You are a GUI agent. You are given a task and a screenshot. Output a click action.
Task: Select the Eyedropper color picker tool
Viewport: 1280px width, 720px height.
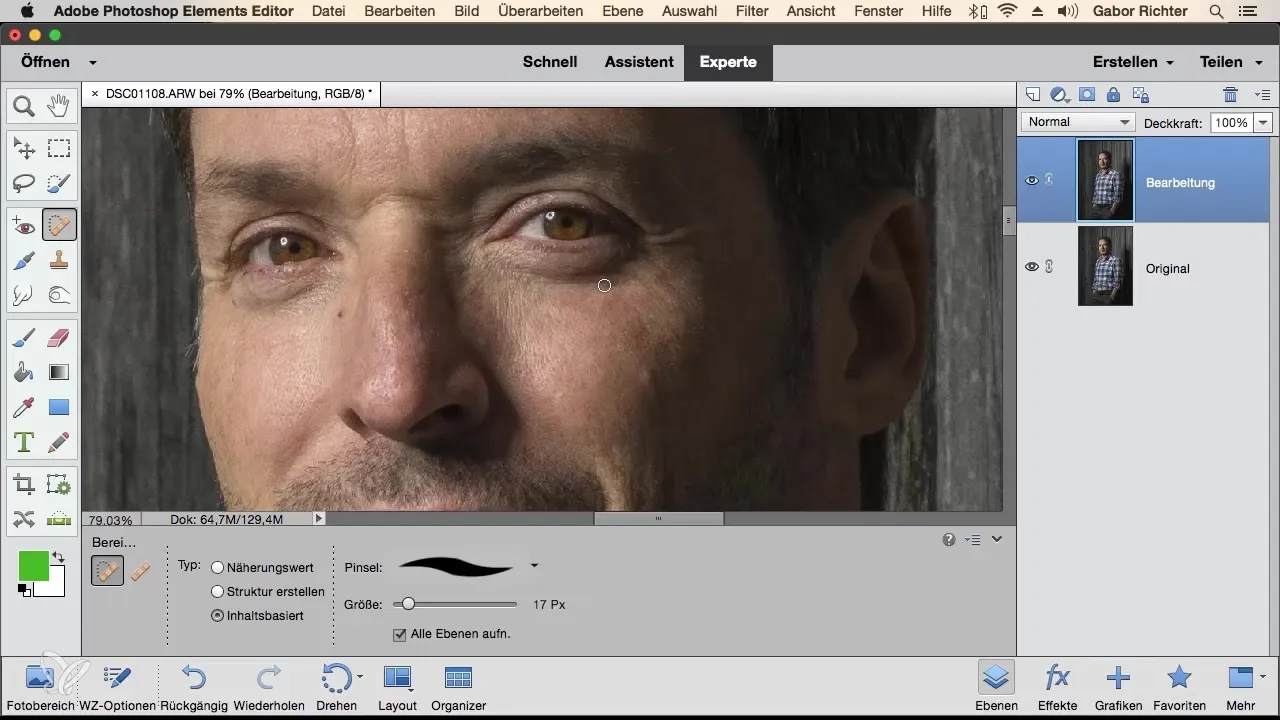24,407
